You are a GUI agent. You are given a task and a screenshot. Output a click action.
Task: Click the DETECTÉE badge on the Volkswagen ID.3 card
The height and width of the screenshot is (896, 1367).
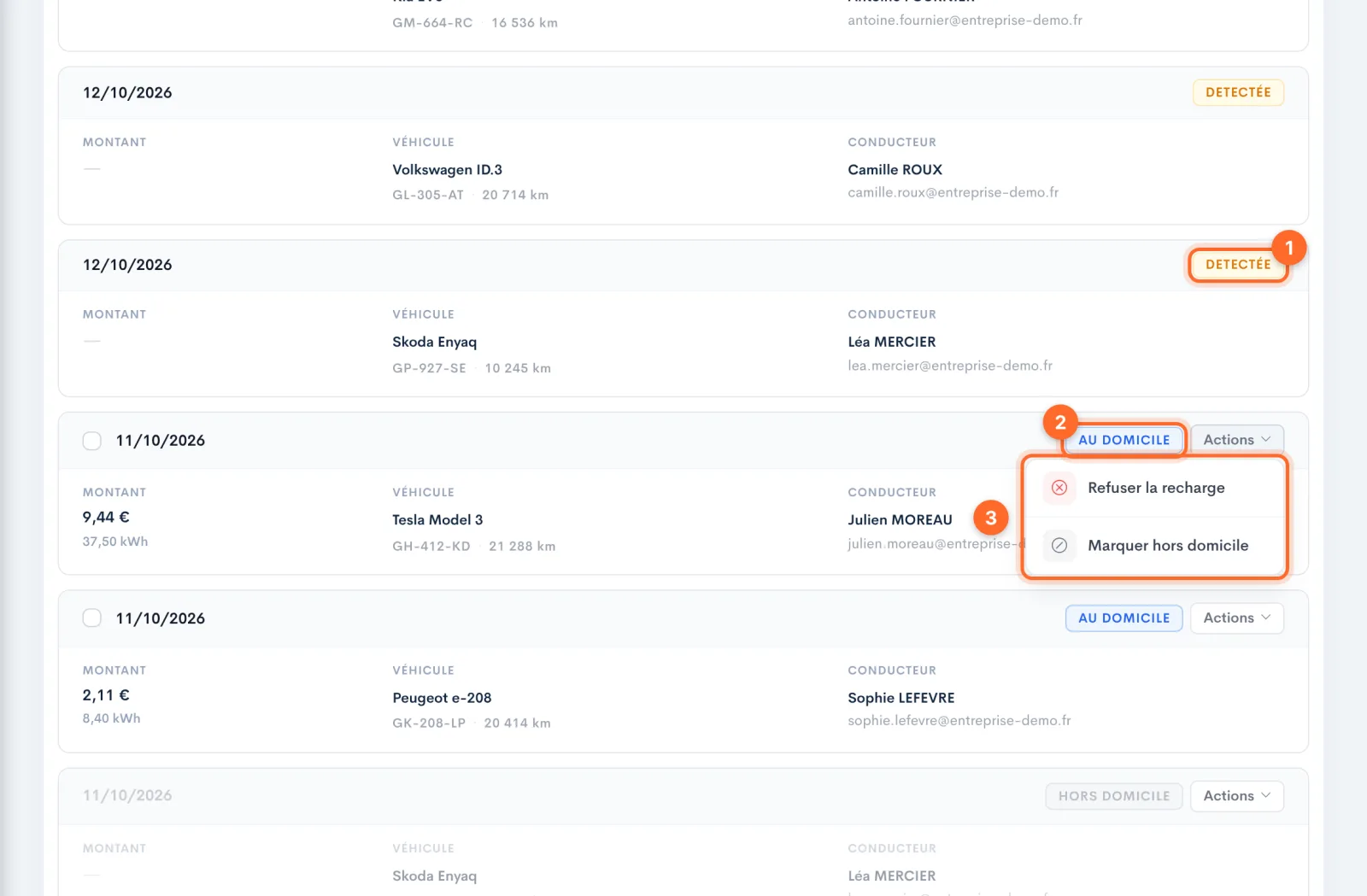(x=1238, y=92)
